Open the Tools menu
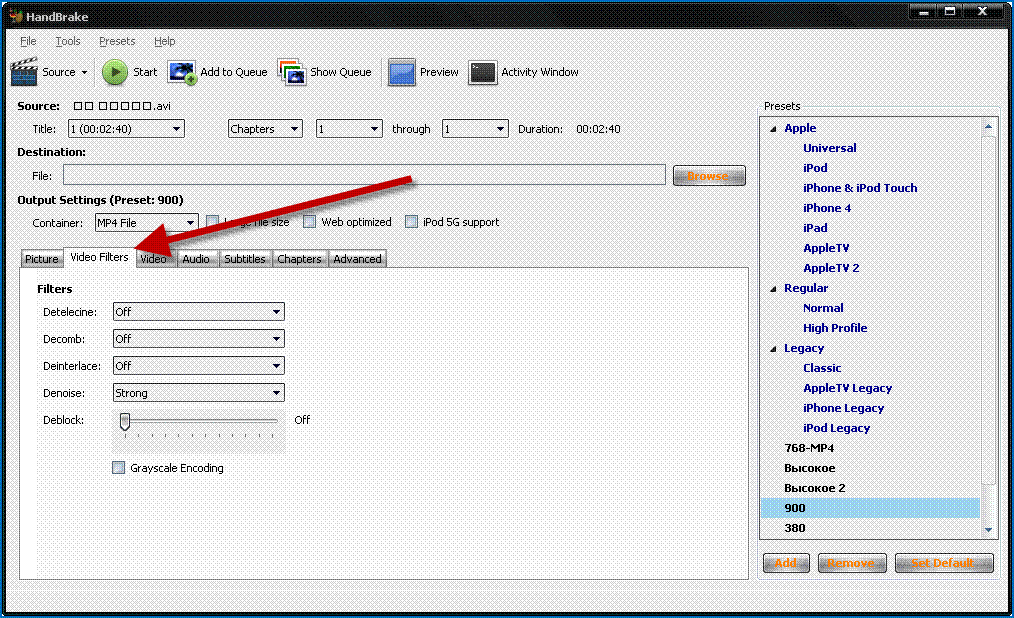The image size is (1014, 618). pyautogui.click(x=68, y=41)
